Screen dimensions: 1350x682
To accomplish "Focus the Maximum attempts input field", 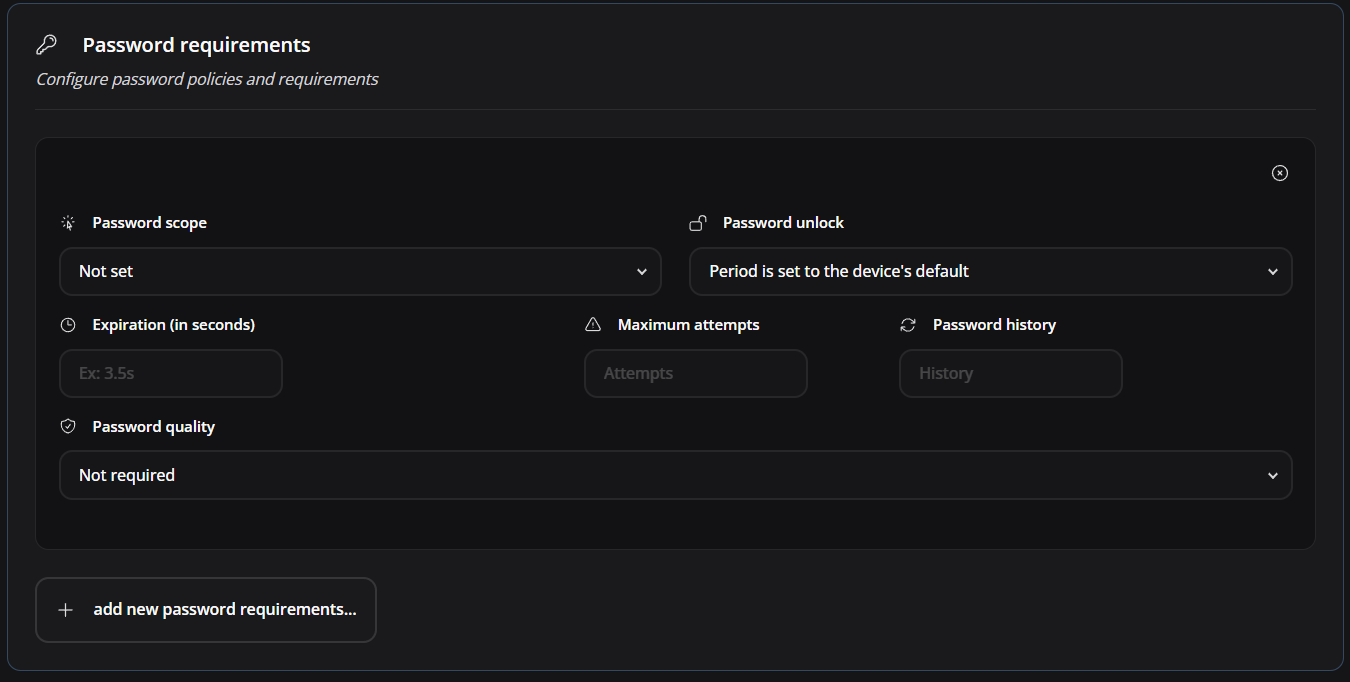I will (x=696, y=374).
